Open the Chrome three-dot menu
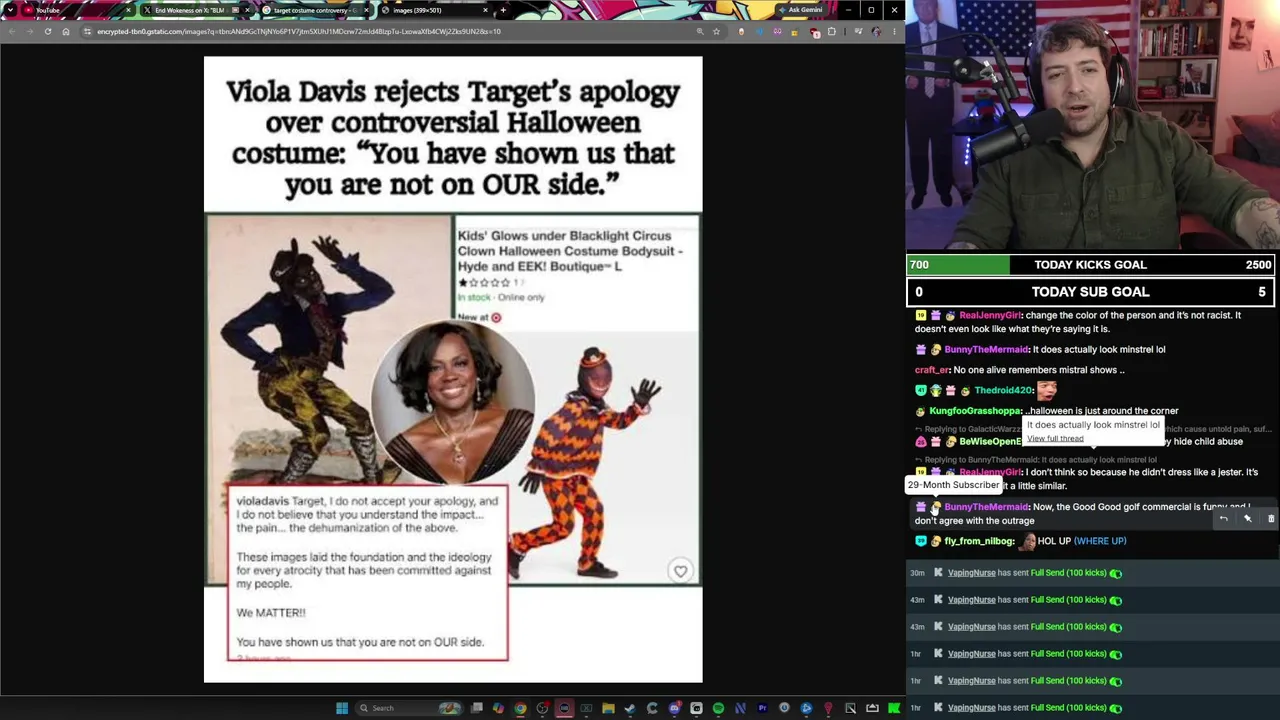The width and height of the screenshot is (1280, 720). coord(894,31)
